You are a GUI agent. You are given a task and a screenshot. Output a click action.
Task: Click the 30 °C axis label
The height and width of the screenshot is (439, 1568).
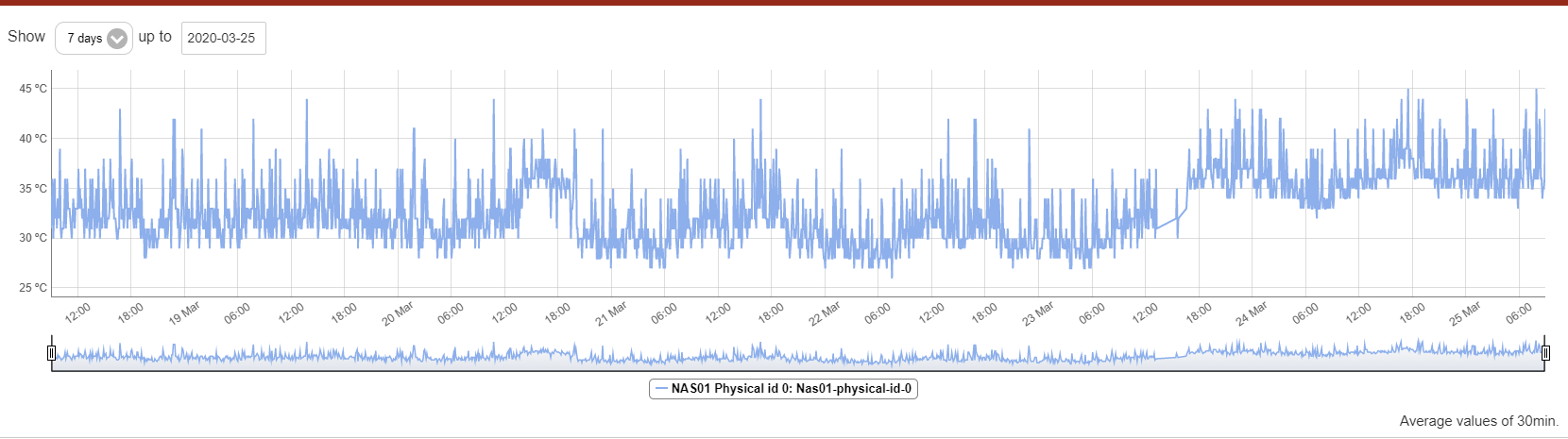[33, 238]
